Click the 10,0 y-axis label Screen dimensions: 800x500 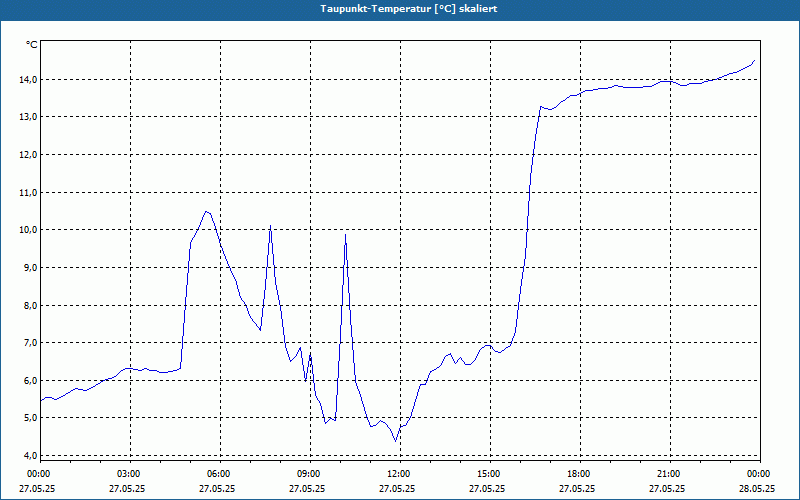tap(28, 230)
